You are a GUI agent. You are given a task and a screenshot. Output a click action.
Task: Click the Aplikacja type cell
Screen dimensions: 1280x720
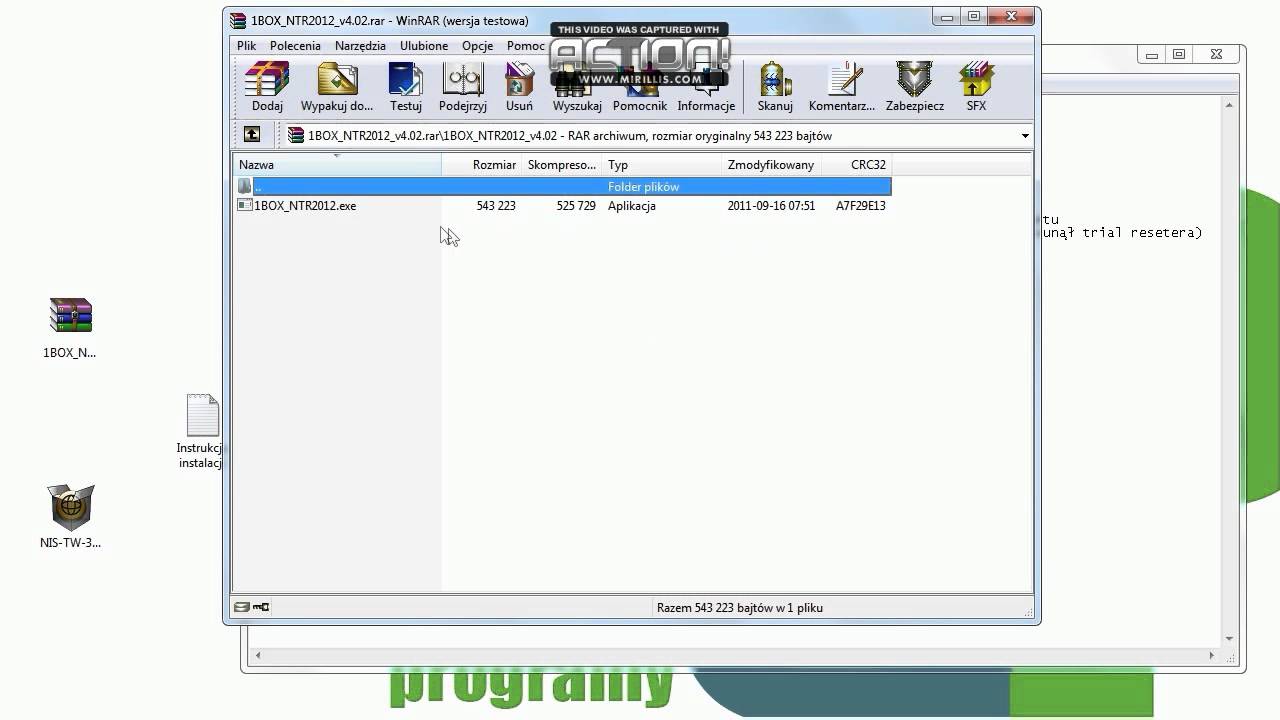pos(632,206)
